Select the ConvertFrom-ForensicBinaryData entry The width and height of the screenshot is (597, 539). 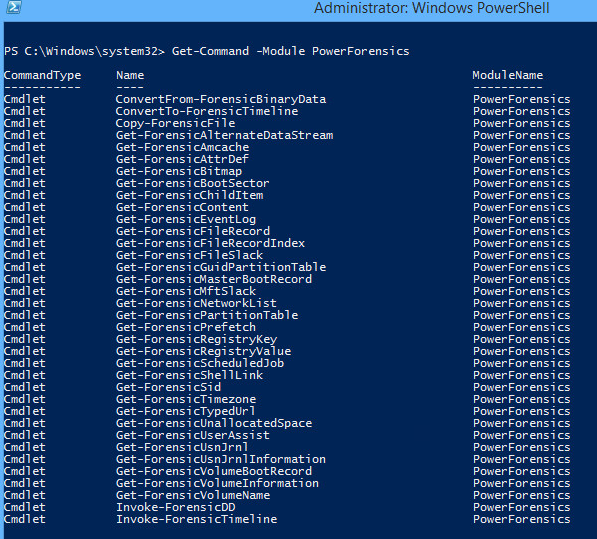[221, 99]
